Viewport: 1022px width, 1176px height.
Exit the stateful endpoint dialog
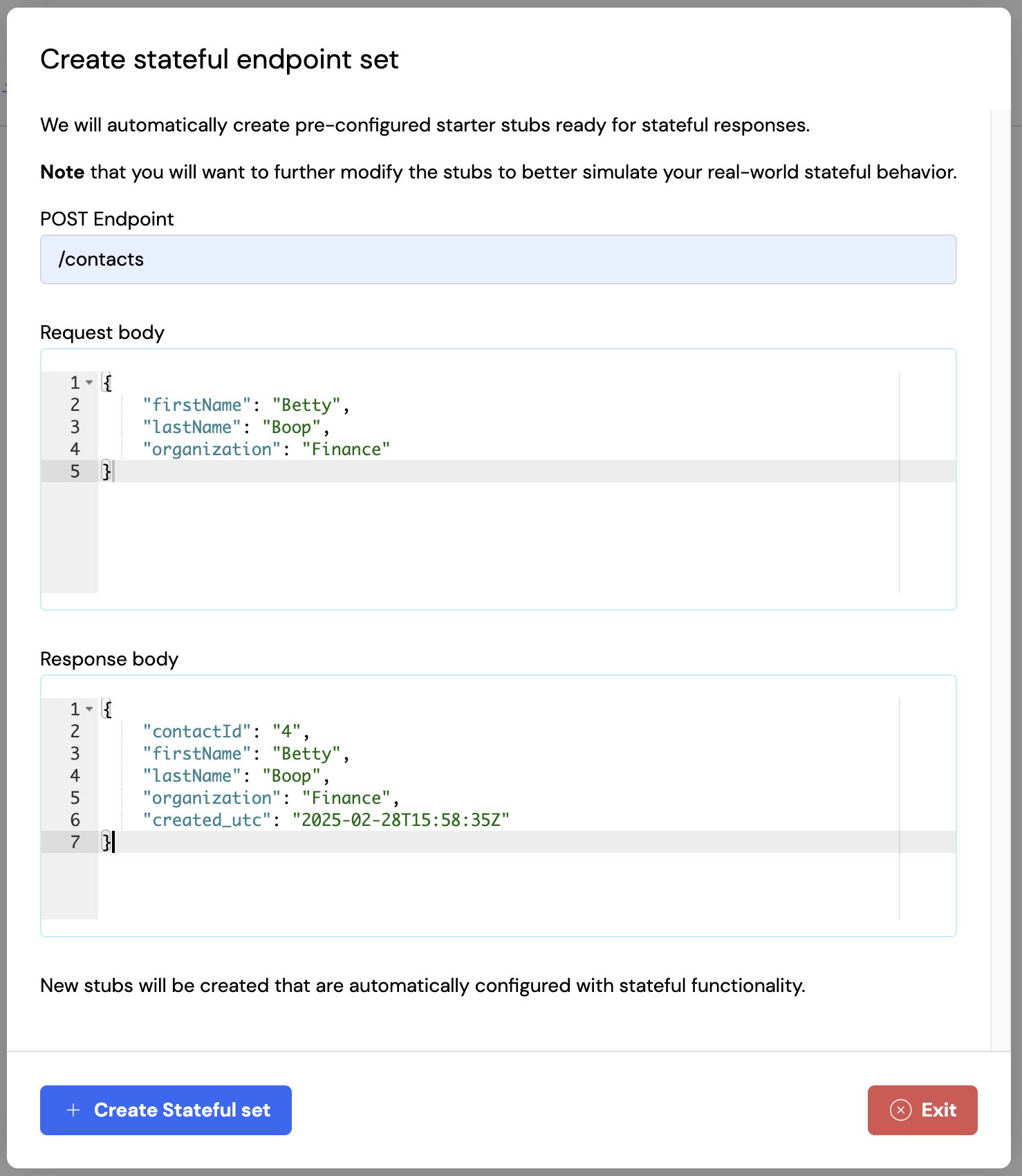pyautogui.click(x=922, y=1110)
